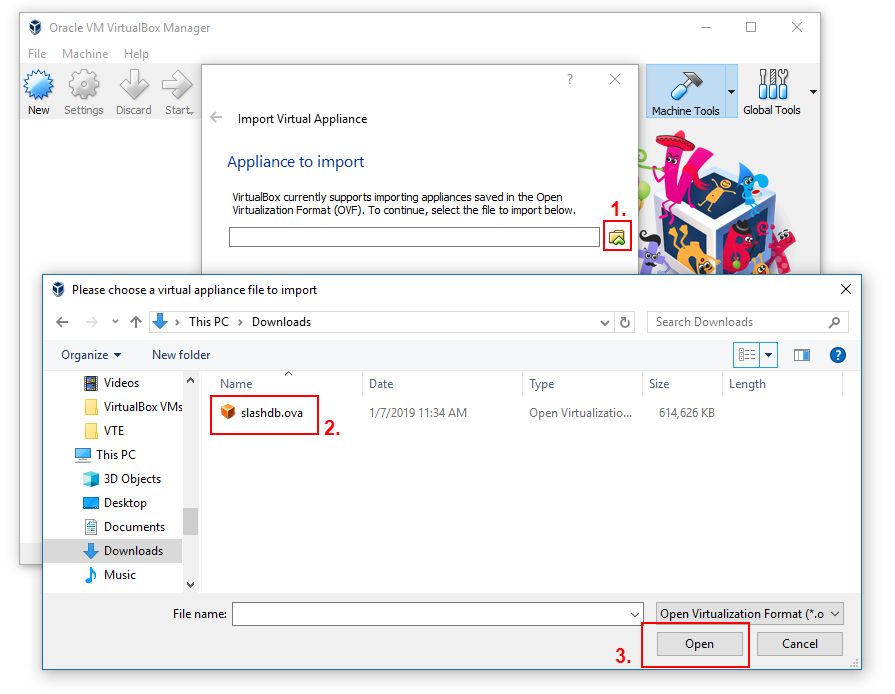Open the Organize dropdown menu
The width and height of the screenshot is (895, 694).
tap(91, 355)
